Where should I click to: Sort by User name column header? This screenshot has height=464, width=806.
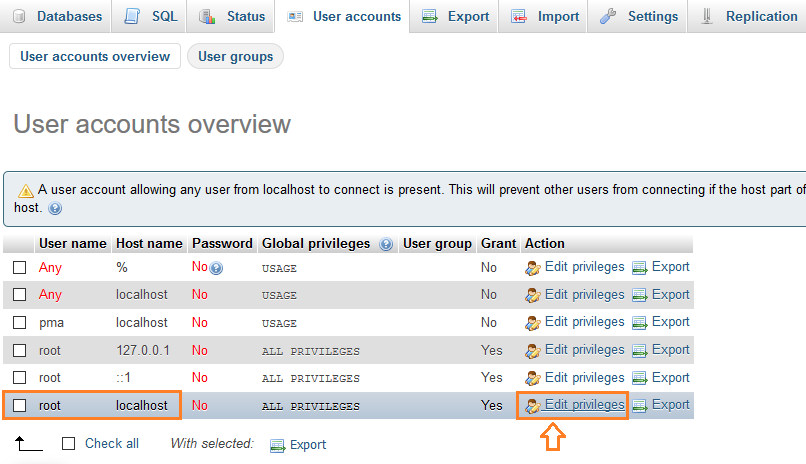click(72, 243)
